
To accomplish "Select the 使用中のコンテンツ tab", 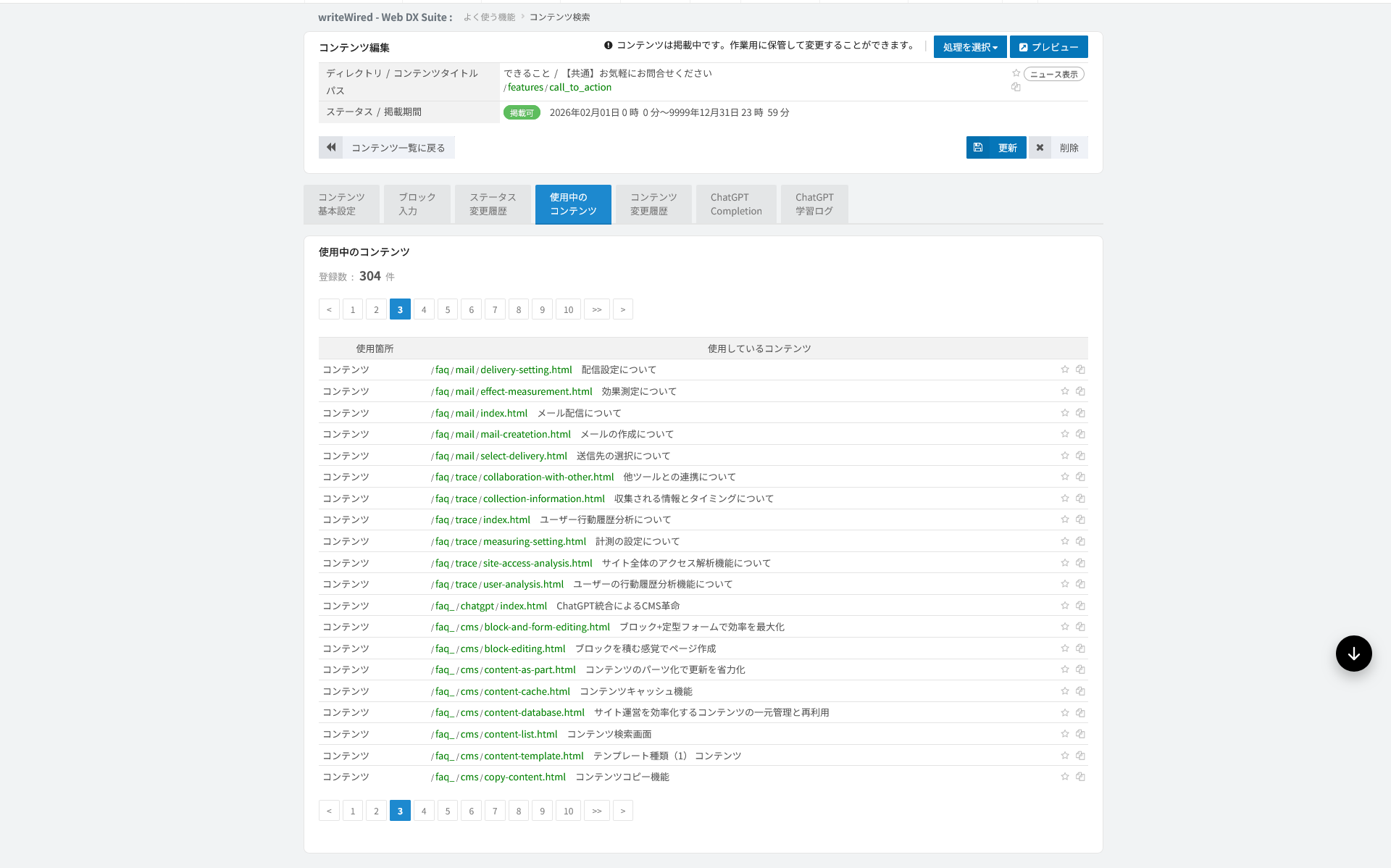I will (x=573, y=204).
